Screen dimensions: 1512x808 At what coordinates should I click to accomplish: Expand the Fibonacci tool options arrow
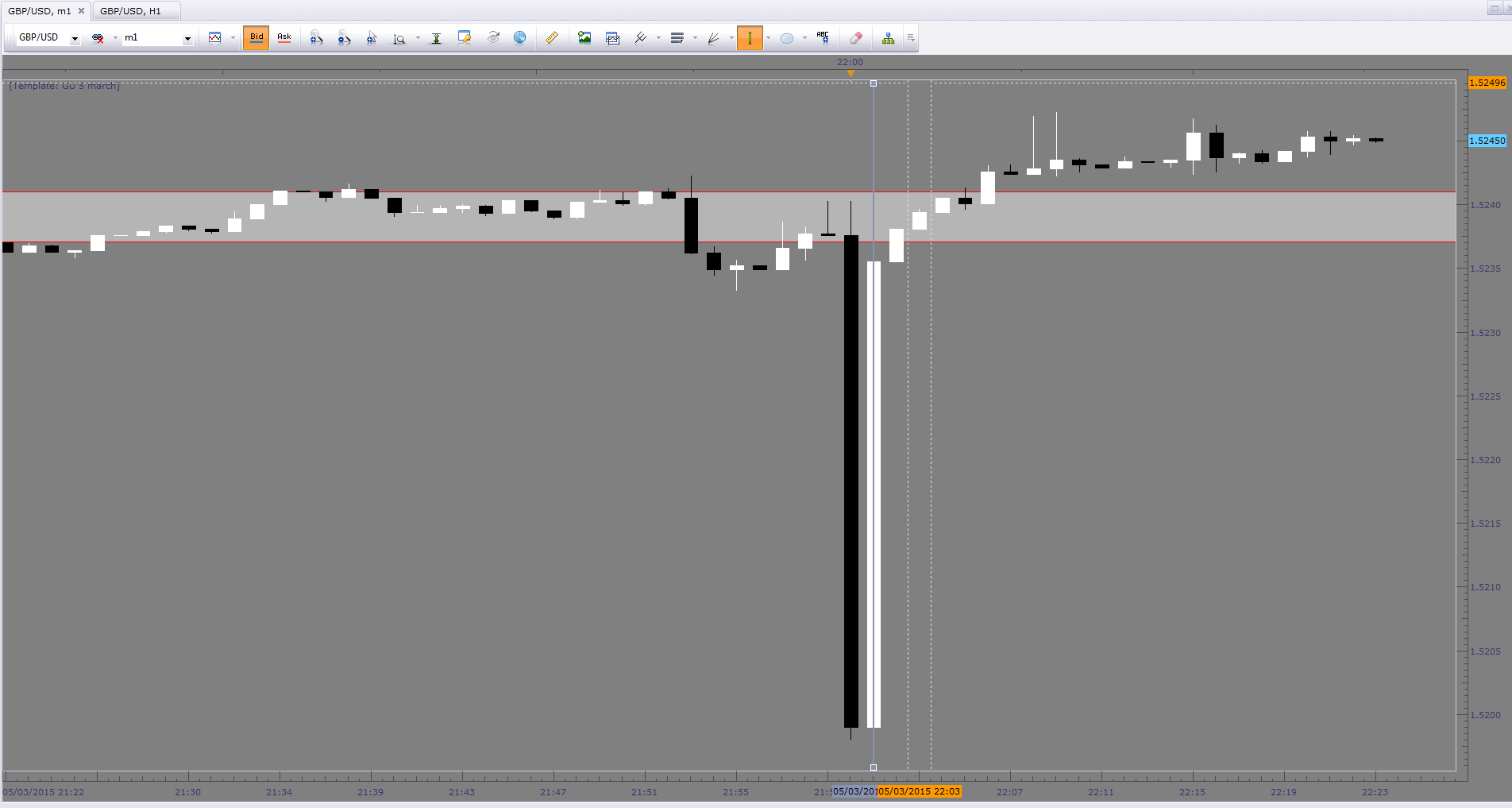(695, 38)
